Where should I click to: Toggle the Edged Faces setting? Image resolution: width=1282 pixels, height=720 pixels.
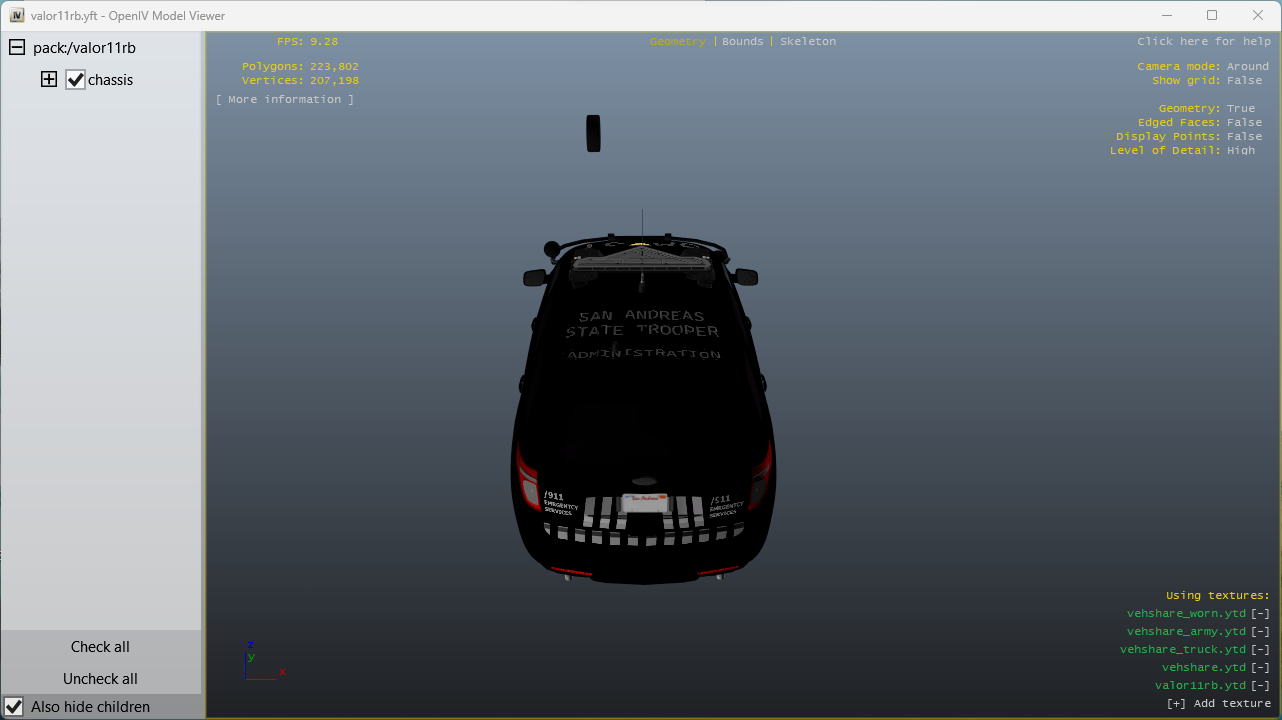1247,123
